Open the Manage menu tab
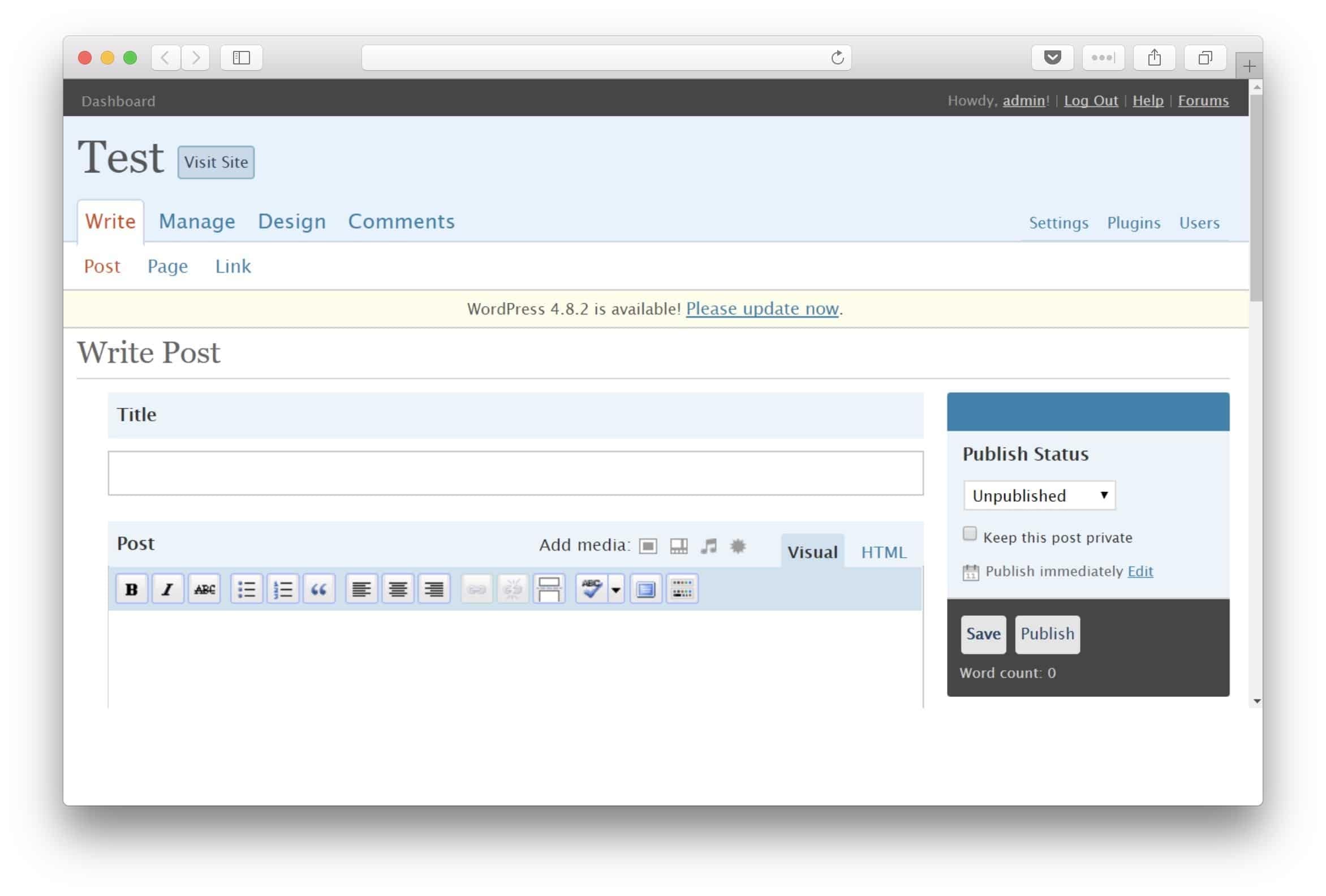Screen dimensions: 1326x896 pos(197,221)
